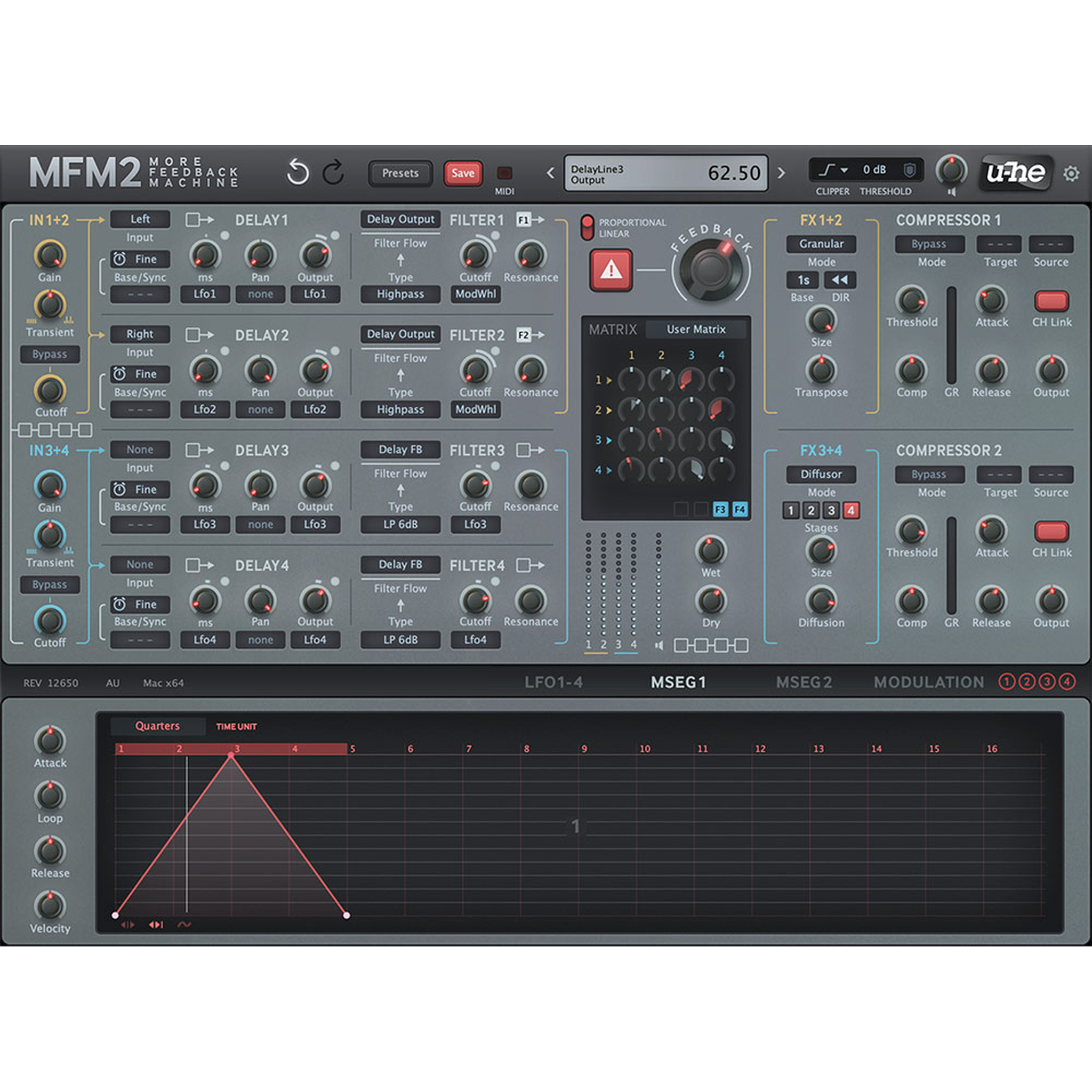Switch to the LFO1-4 tab
The width and height of the screenshot is (1092, 1092).
[553, 682]
